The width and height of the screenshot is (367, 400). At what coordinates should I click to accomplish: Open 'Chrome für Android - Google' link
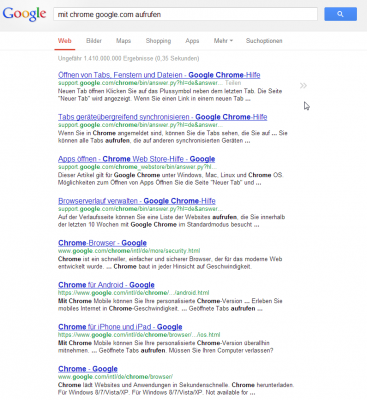106,285
